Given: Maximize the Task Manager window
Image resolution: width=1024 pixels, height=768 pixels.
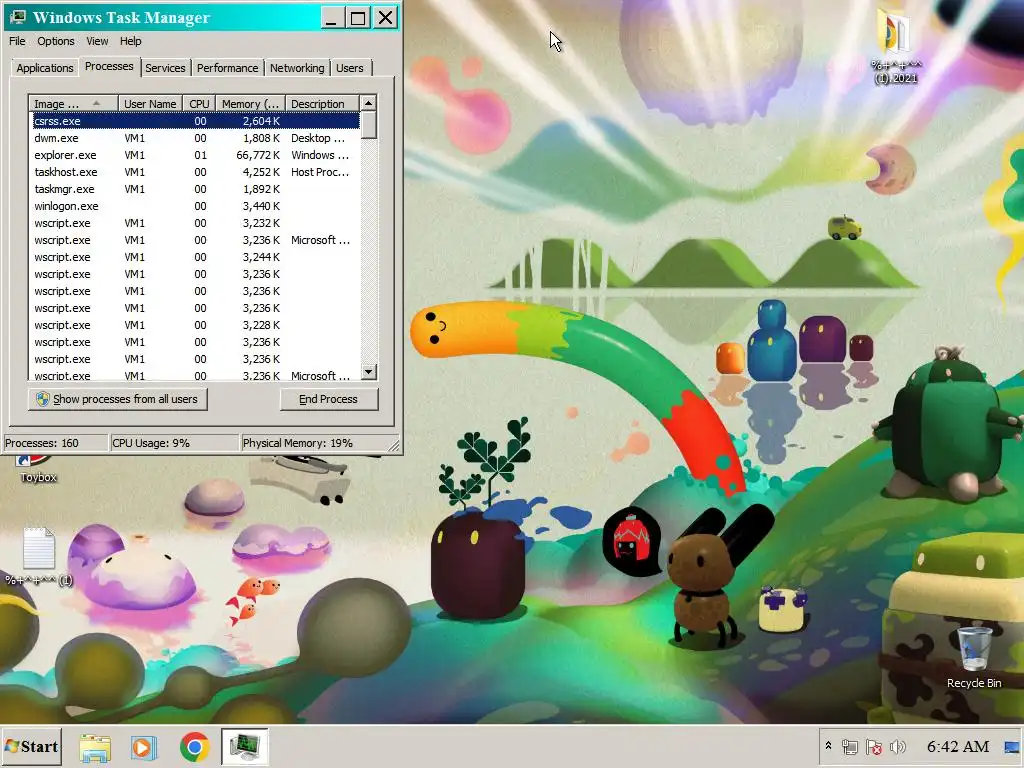Looking at the screenshot, I should pos(358,18).
